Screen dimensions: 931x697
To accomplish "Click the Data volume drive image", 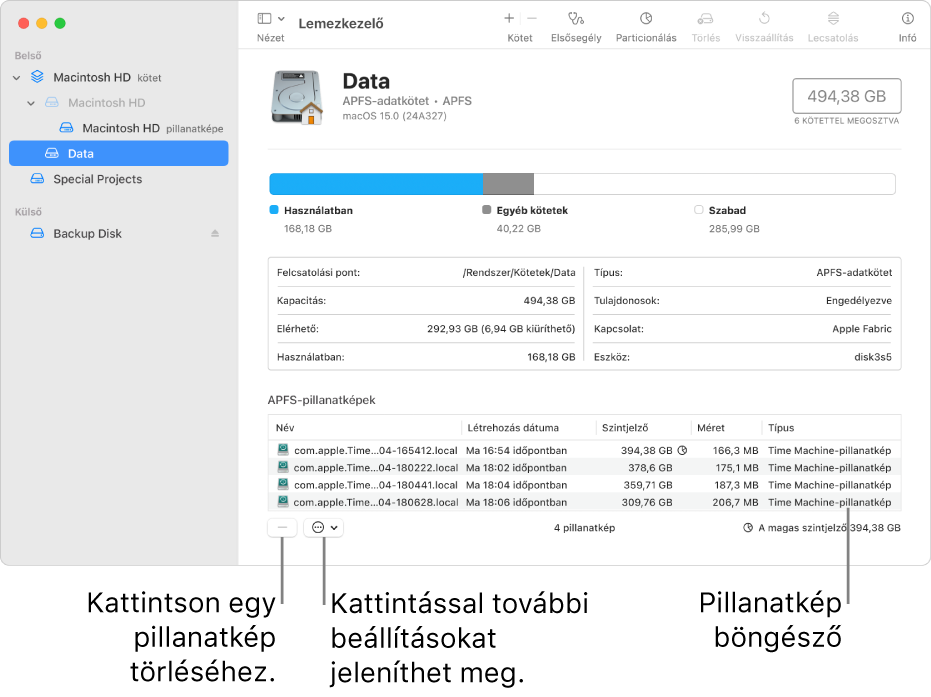I will (297, 97).
